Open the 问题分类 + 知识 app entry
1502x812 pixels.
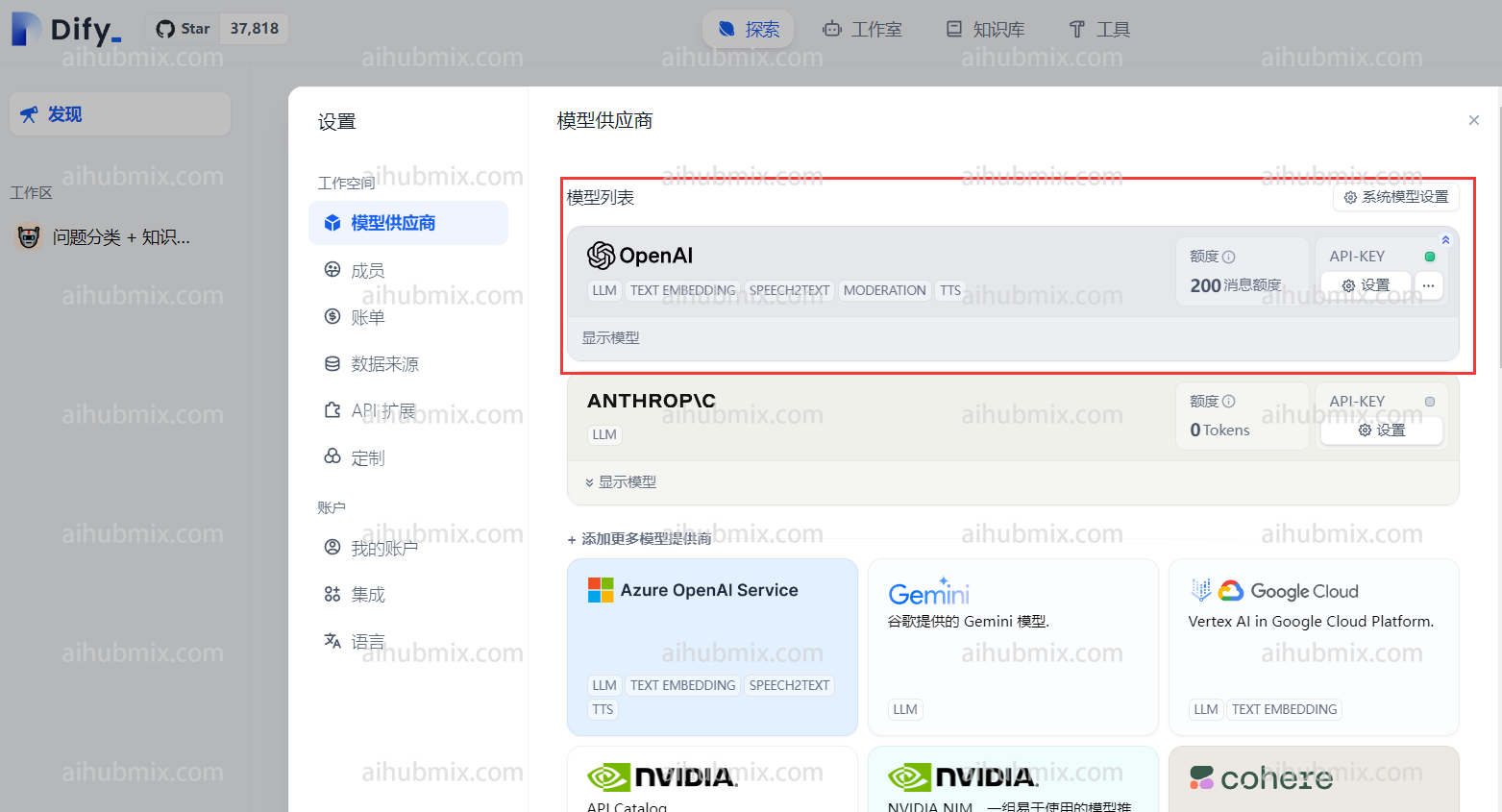pos(120,237)
